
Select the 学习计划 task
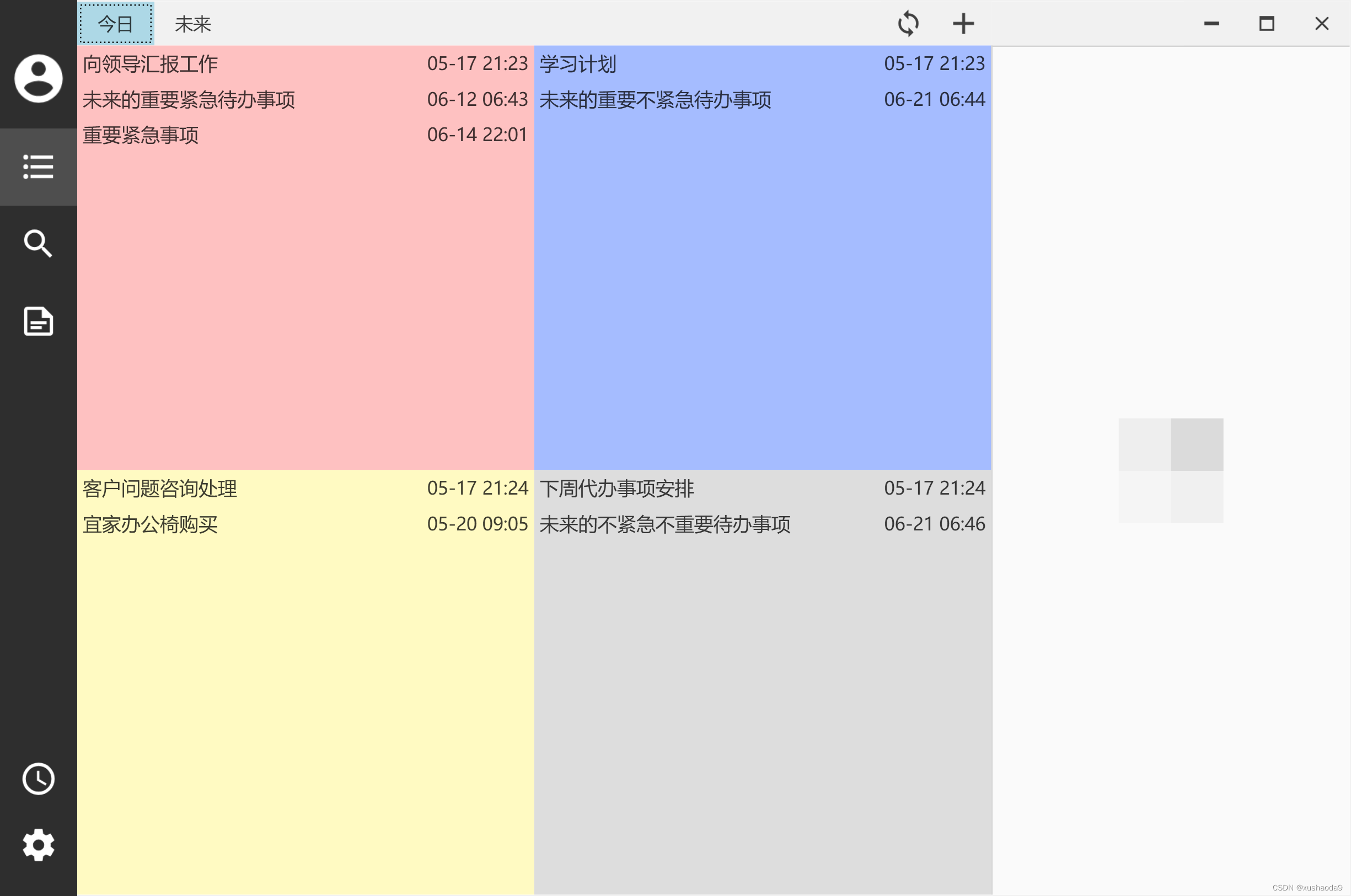(x=578, y=64)
